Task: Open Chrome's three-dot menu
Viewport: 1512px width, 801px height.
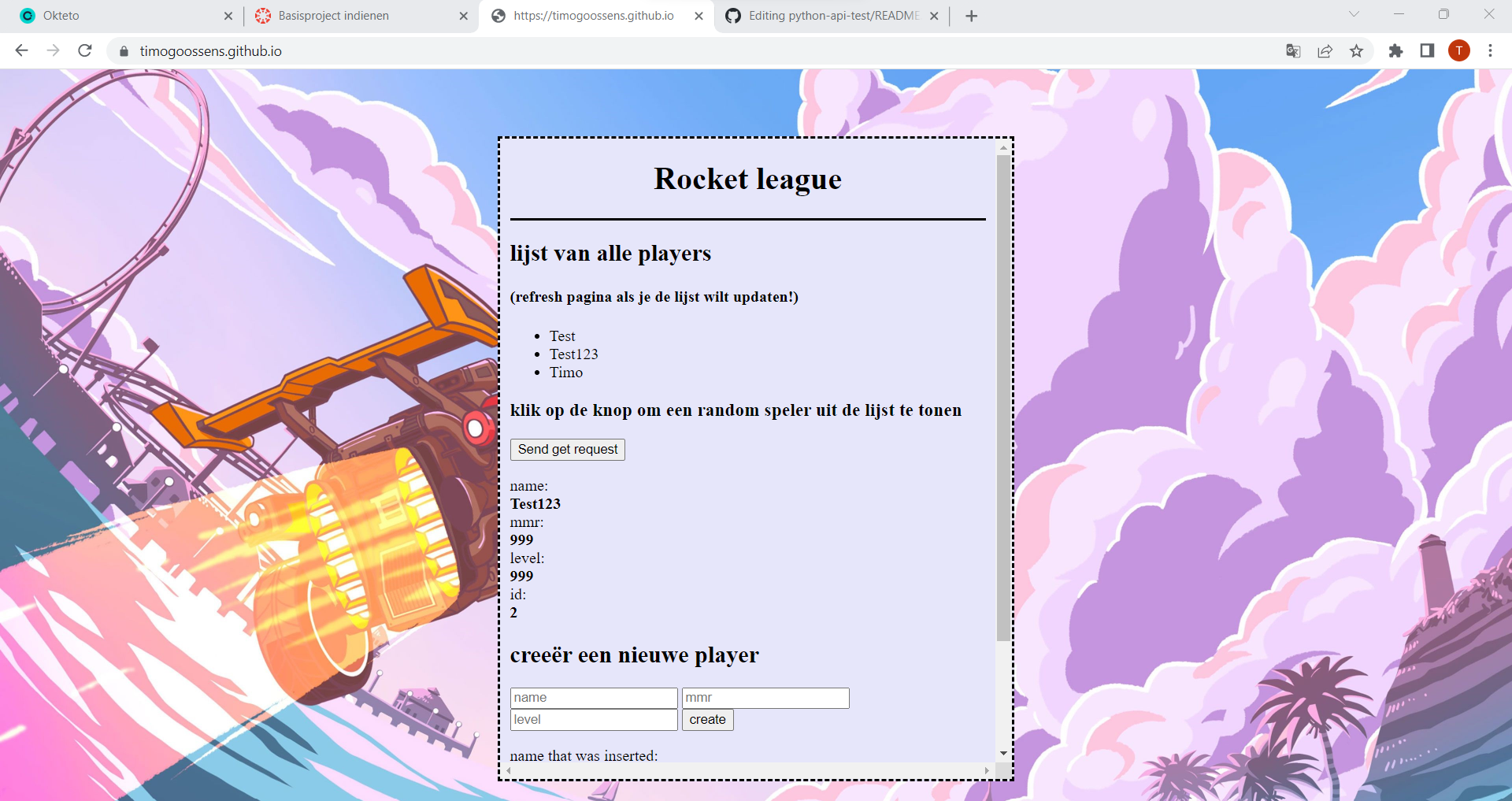Action: click(1490, 51)
